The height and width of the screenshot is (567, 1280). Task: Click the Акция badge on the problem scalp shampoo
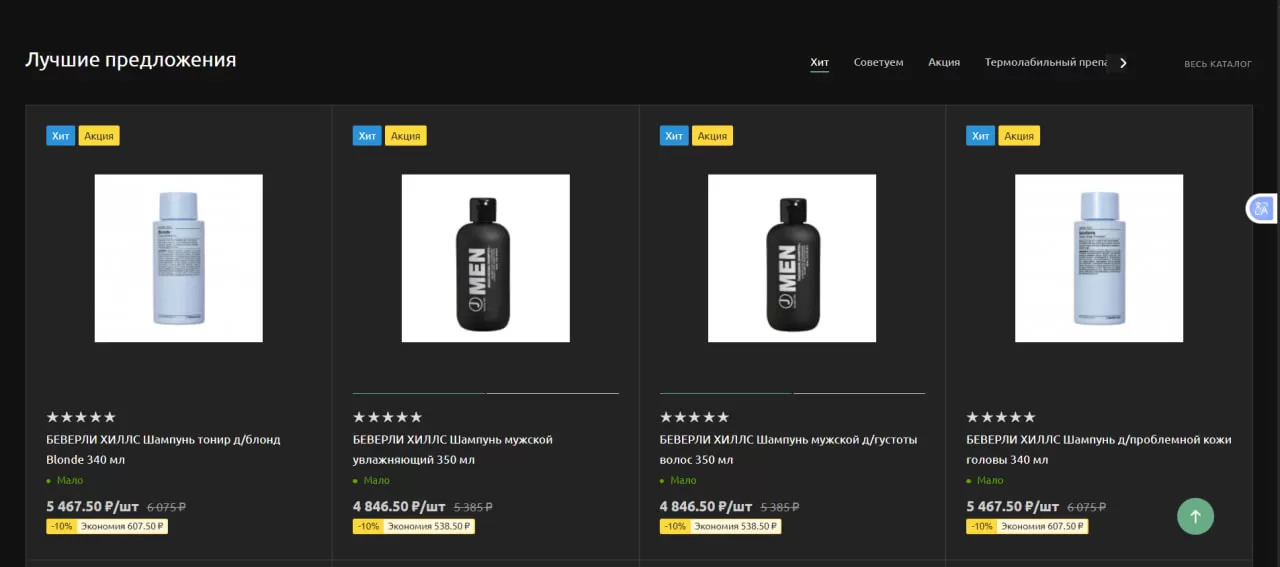pyautogui.click(x=1019, y=136)
